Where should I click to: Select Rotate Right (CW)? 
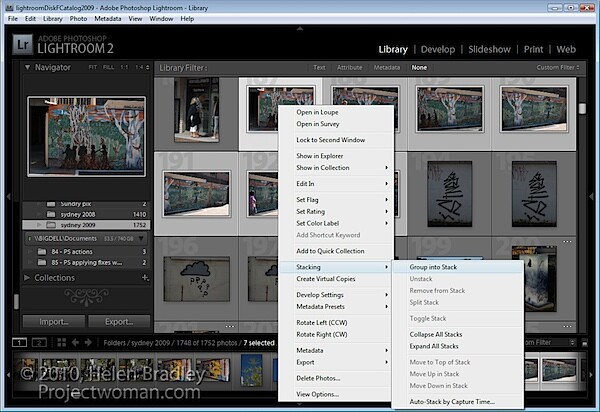point(337,334)
